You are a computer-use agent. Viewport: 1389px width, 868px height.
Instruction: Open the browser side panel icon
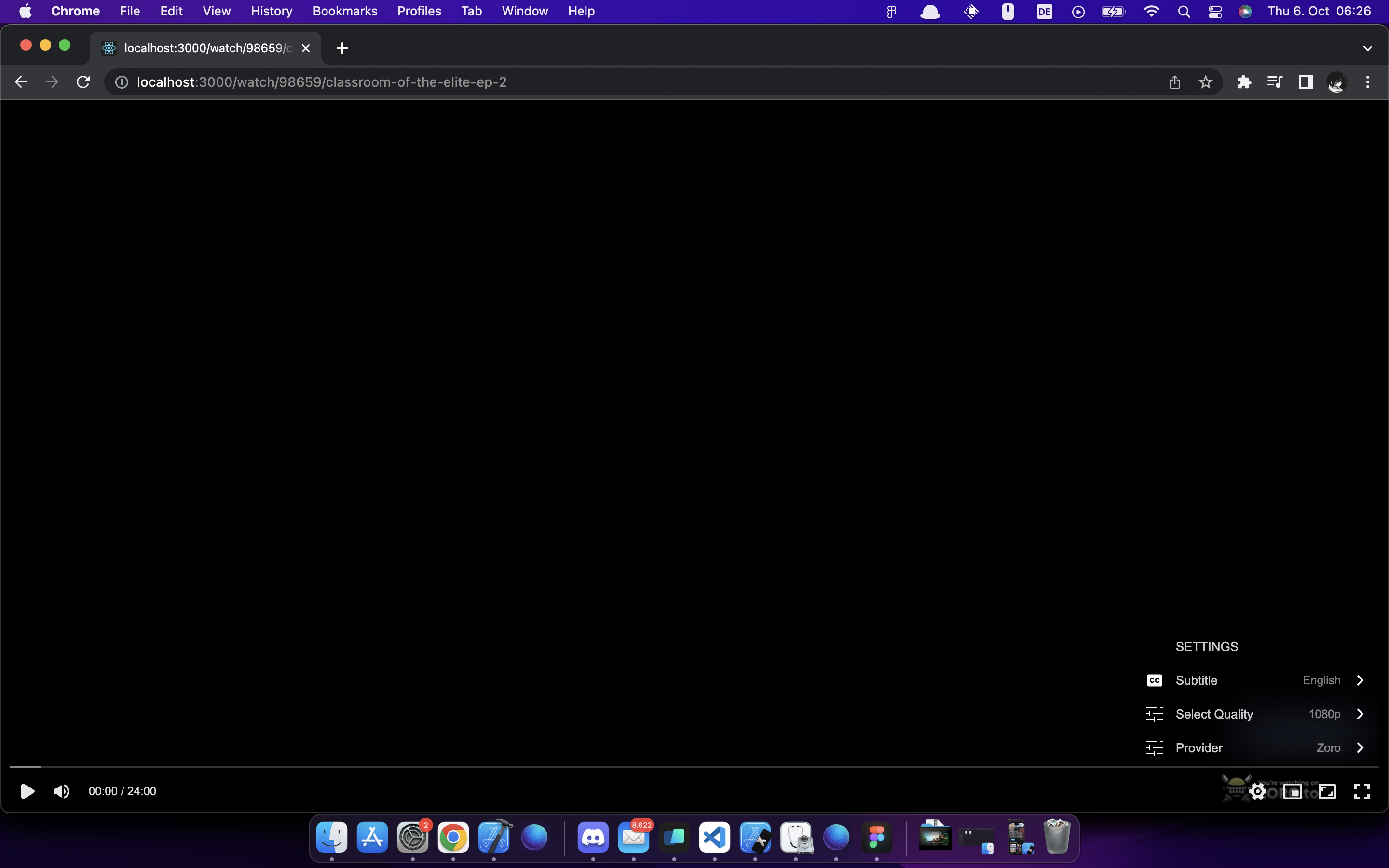[1305, 82]
